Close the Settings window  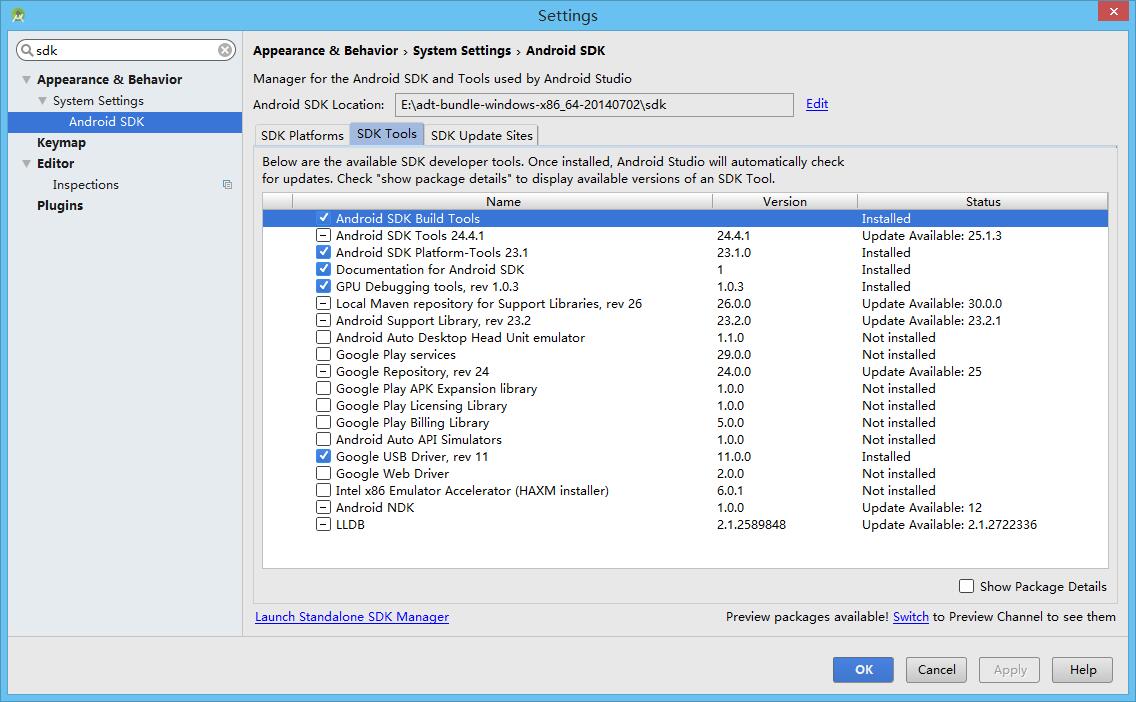point(1113,12)
